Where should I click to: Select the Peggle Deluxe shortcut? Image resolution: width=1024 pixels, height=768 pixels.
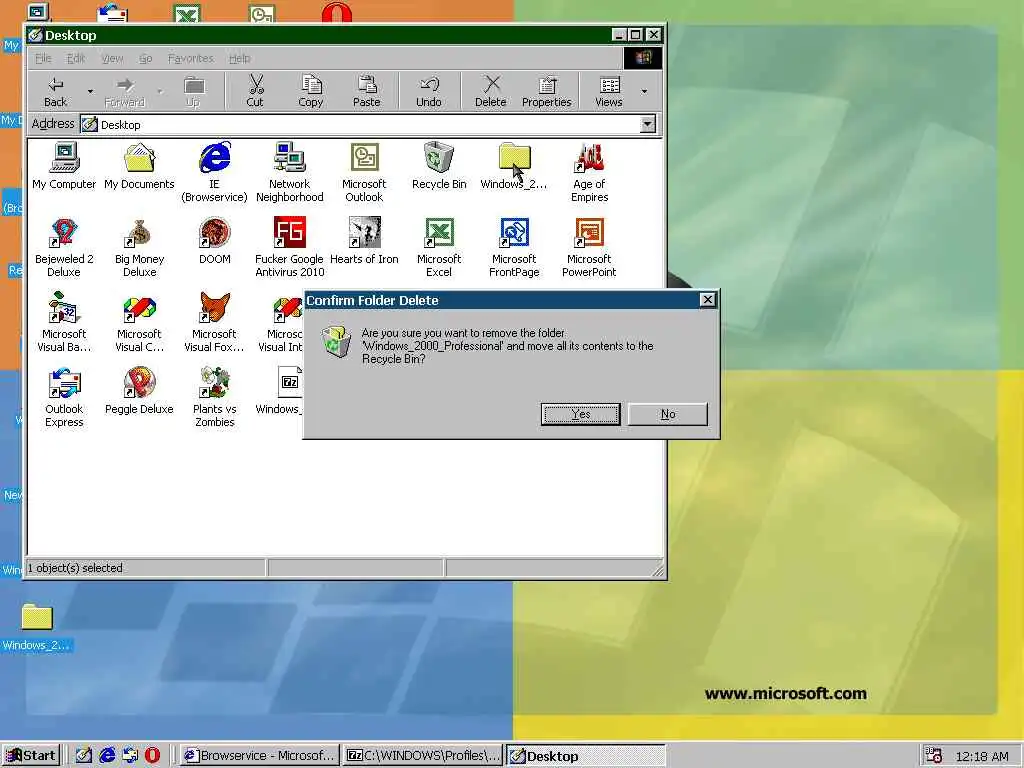pyautogui.click(x=139, y=391)
